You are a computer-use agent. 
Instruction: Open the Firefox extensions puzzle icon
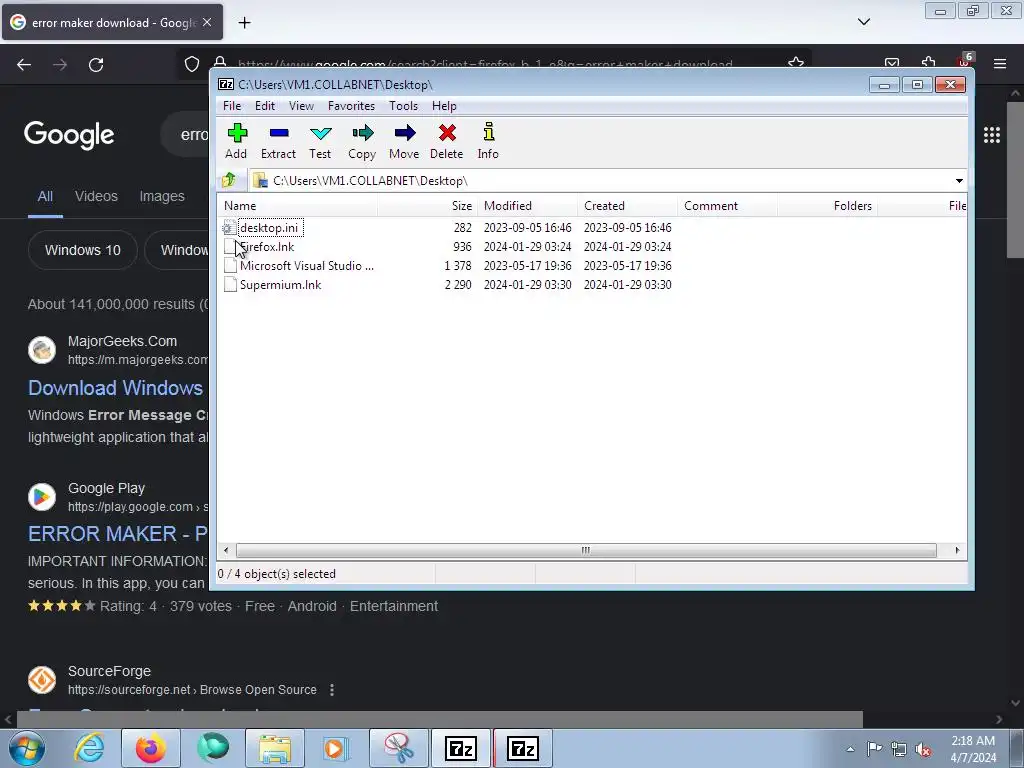click(928, 63)
